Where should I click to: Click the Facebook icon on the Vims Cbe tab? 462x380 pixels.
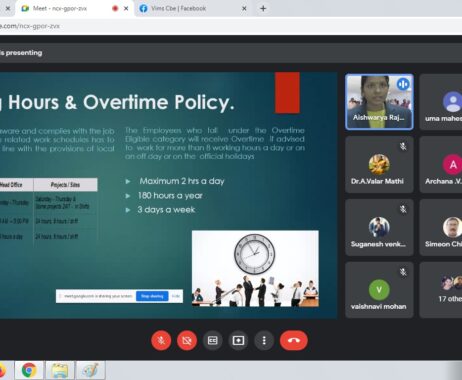point(143,9)
